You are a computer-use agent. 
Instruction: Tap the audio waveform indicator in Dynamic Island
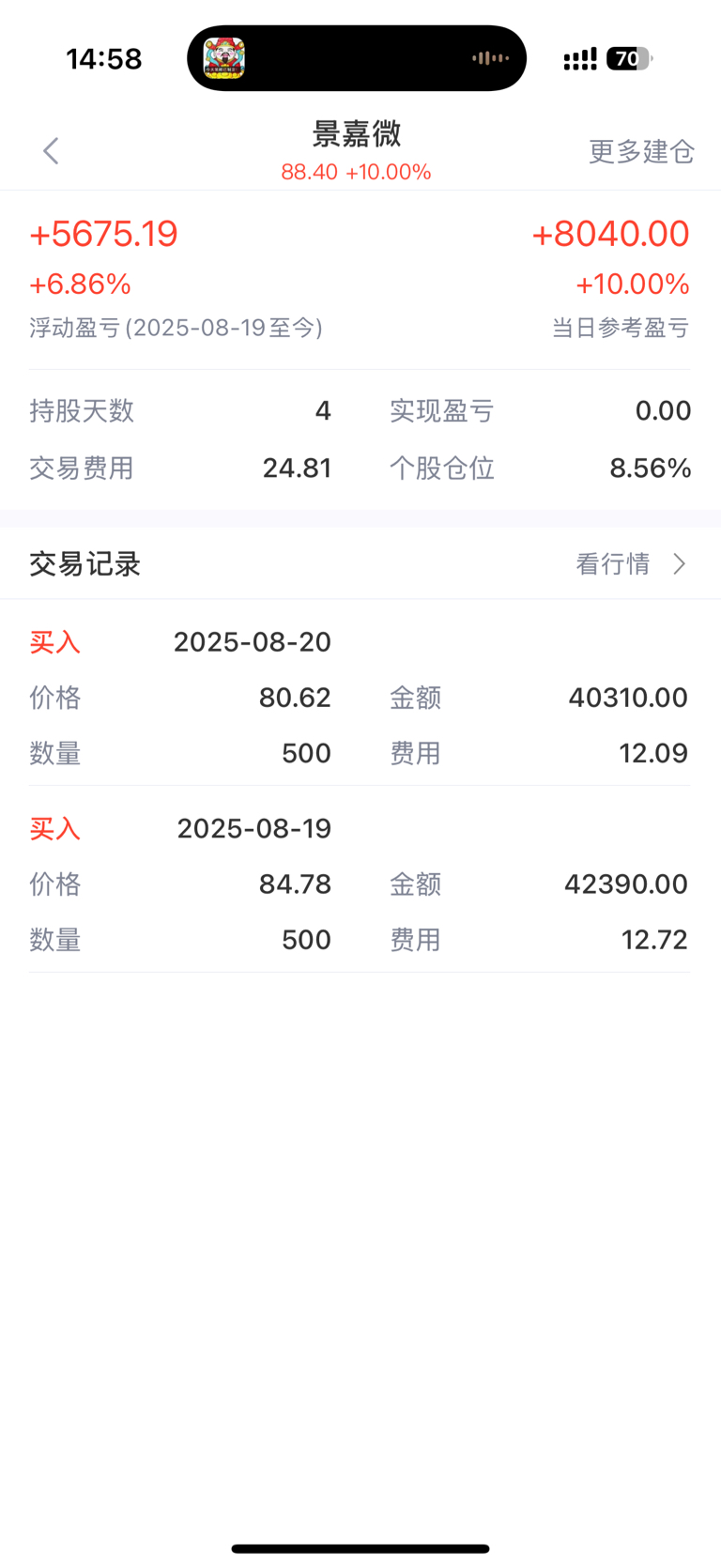pyautogui.click(x=490, y=58)
